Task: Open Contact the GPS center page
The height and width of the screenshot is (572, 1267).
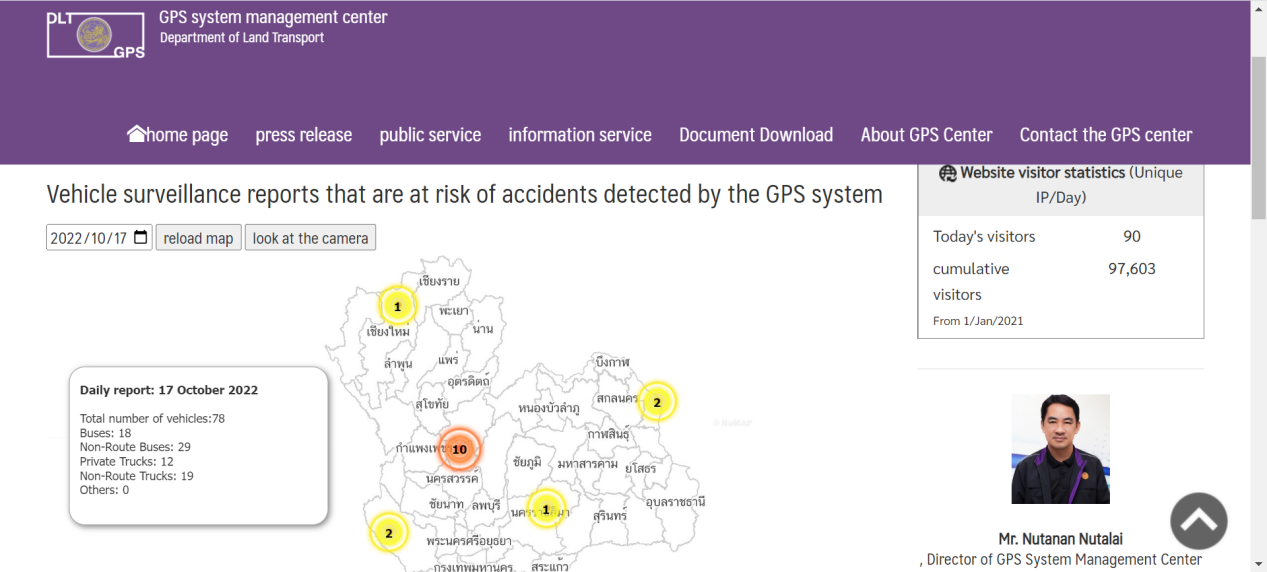Action: coord(1105,135)
